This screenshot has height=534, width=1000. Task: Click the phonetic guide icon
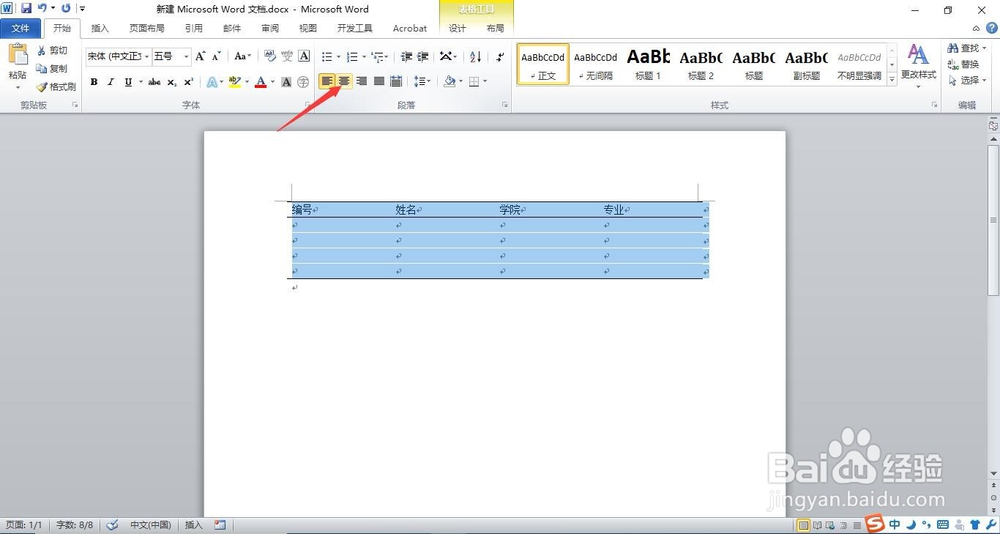point(287,56)
